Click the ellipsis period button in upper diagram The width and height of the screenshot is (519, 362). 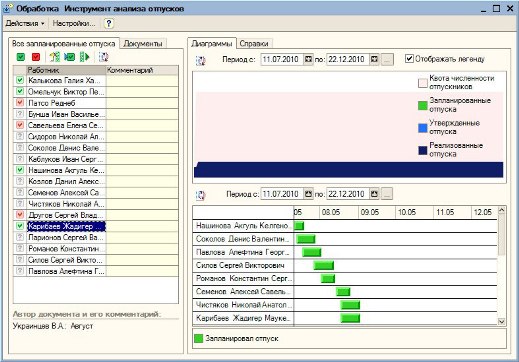(387, 60)
